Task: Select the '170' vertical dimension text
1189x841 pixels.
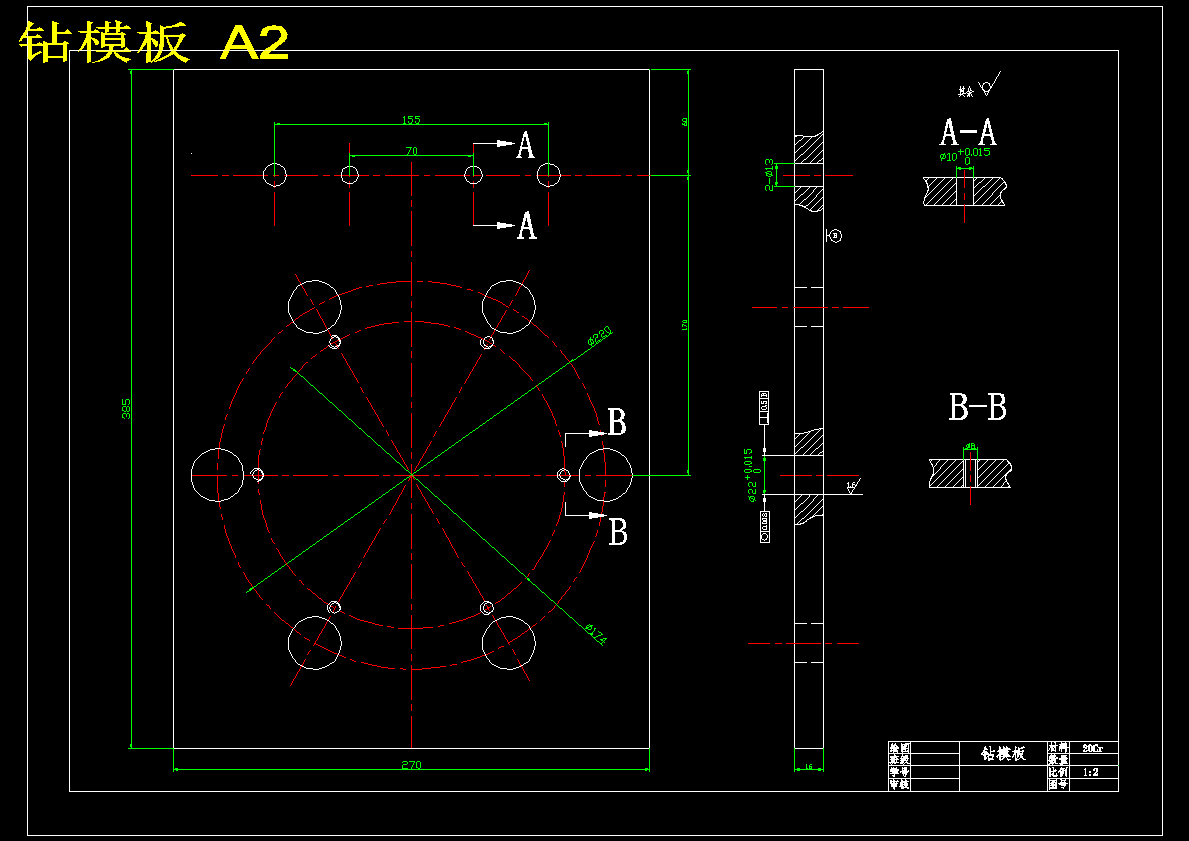Action: (x=684, y=325)
